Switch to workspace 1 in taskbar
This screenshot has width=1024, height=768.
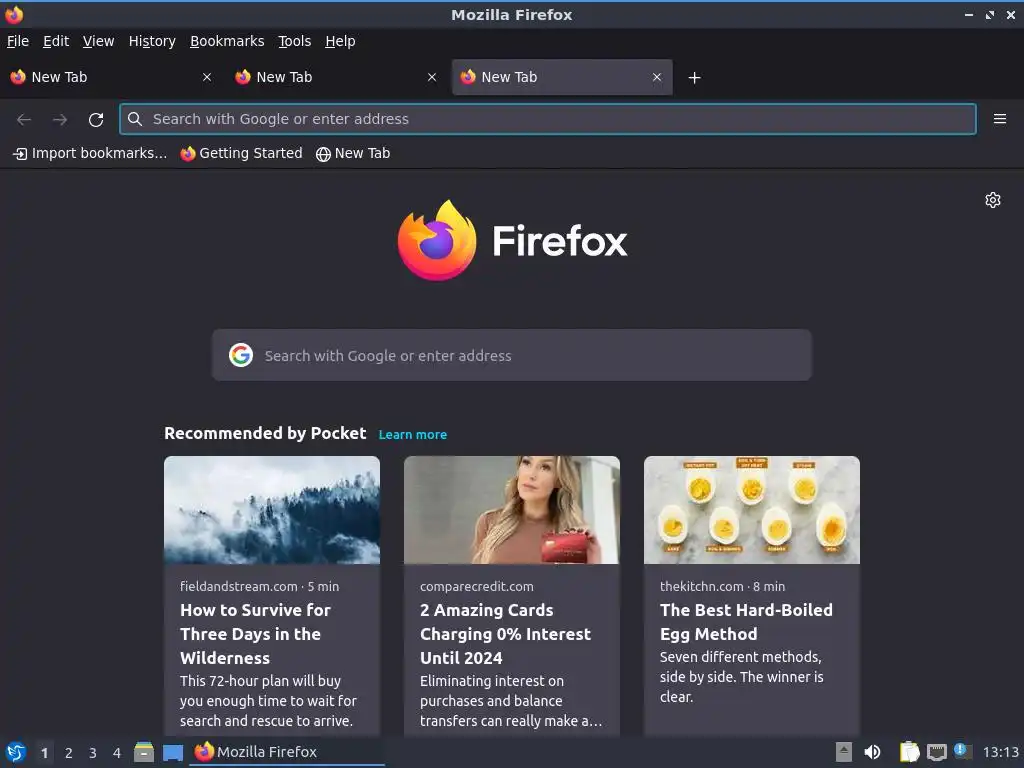tap(44, 753)
